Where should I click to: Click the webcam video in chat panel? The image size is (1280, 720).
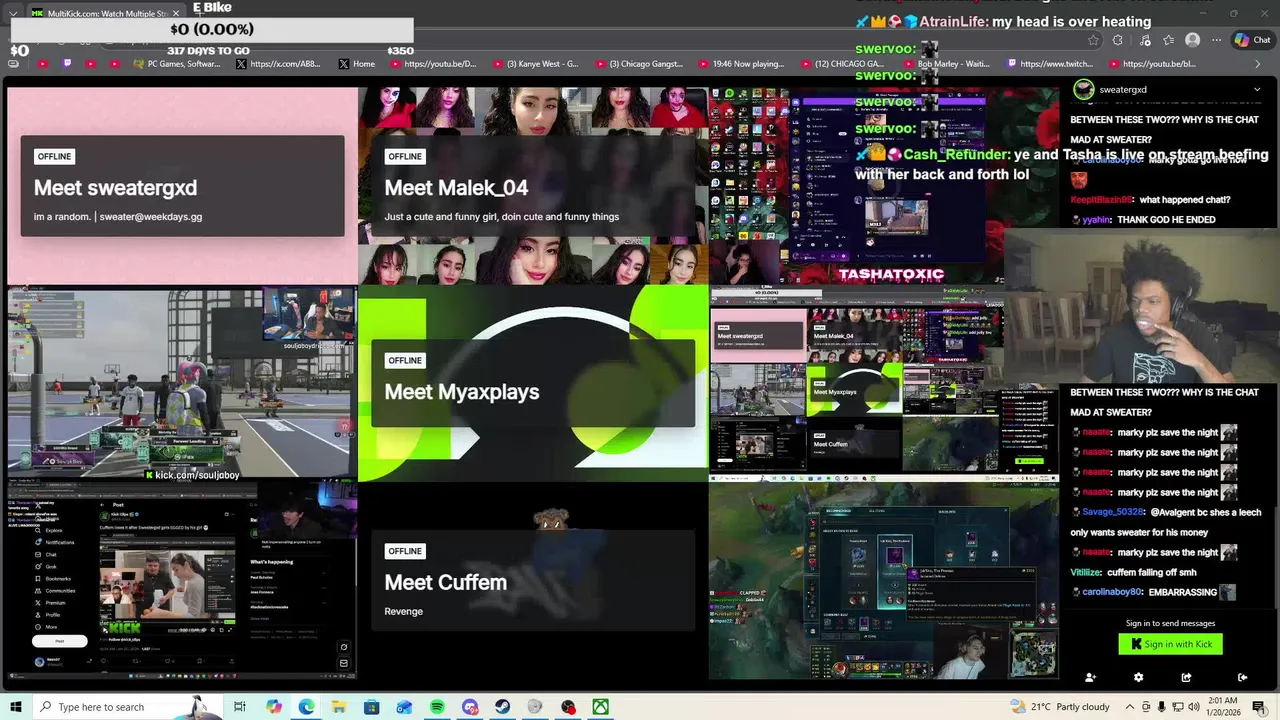(x=1142, y=305)
